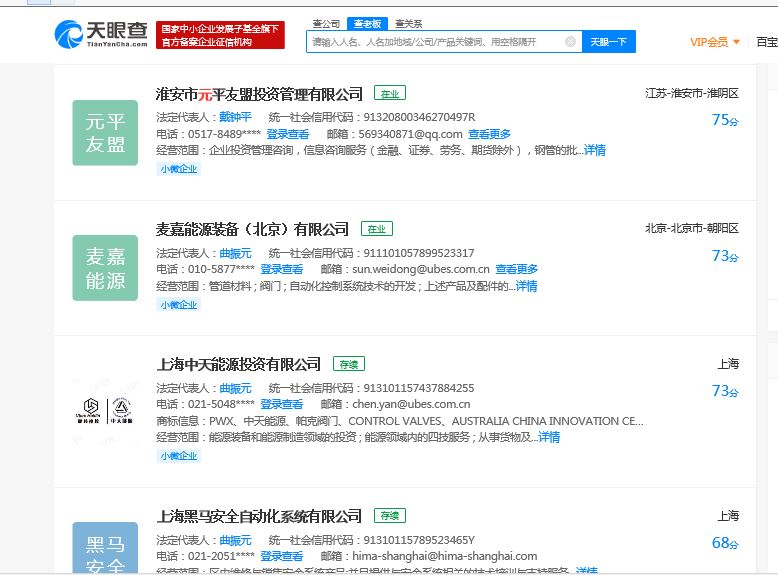Viewport: 778px width, 575px height.
Task: Open the 上海中天能源 company logo image
Action: pyautogui.click(x=105, y=411)
